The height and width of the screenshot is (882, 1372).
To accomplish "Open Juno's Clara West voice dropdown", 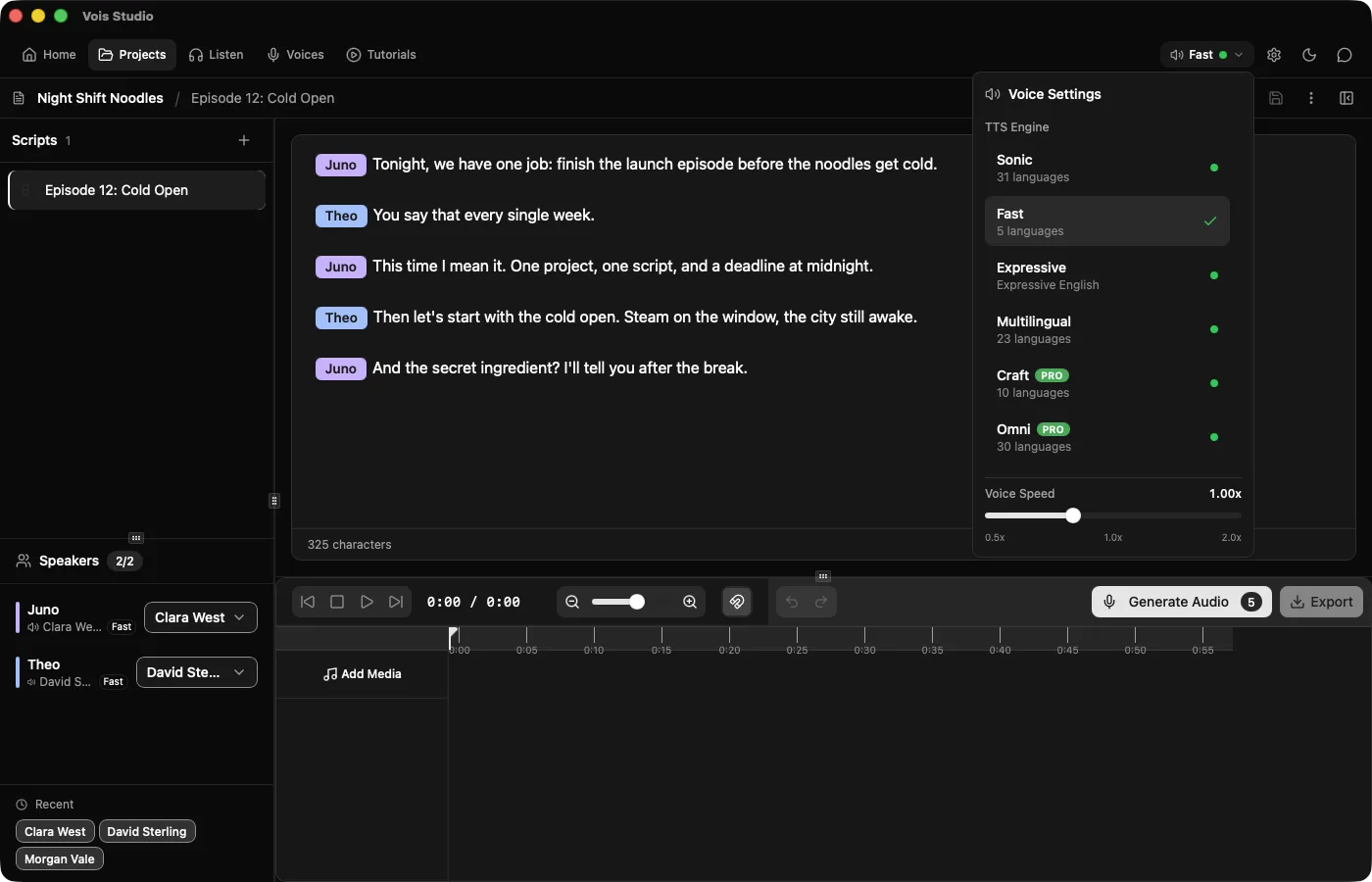I will [x=201, y=617].
